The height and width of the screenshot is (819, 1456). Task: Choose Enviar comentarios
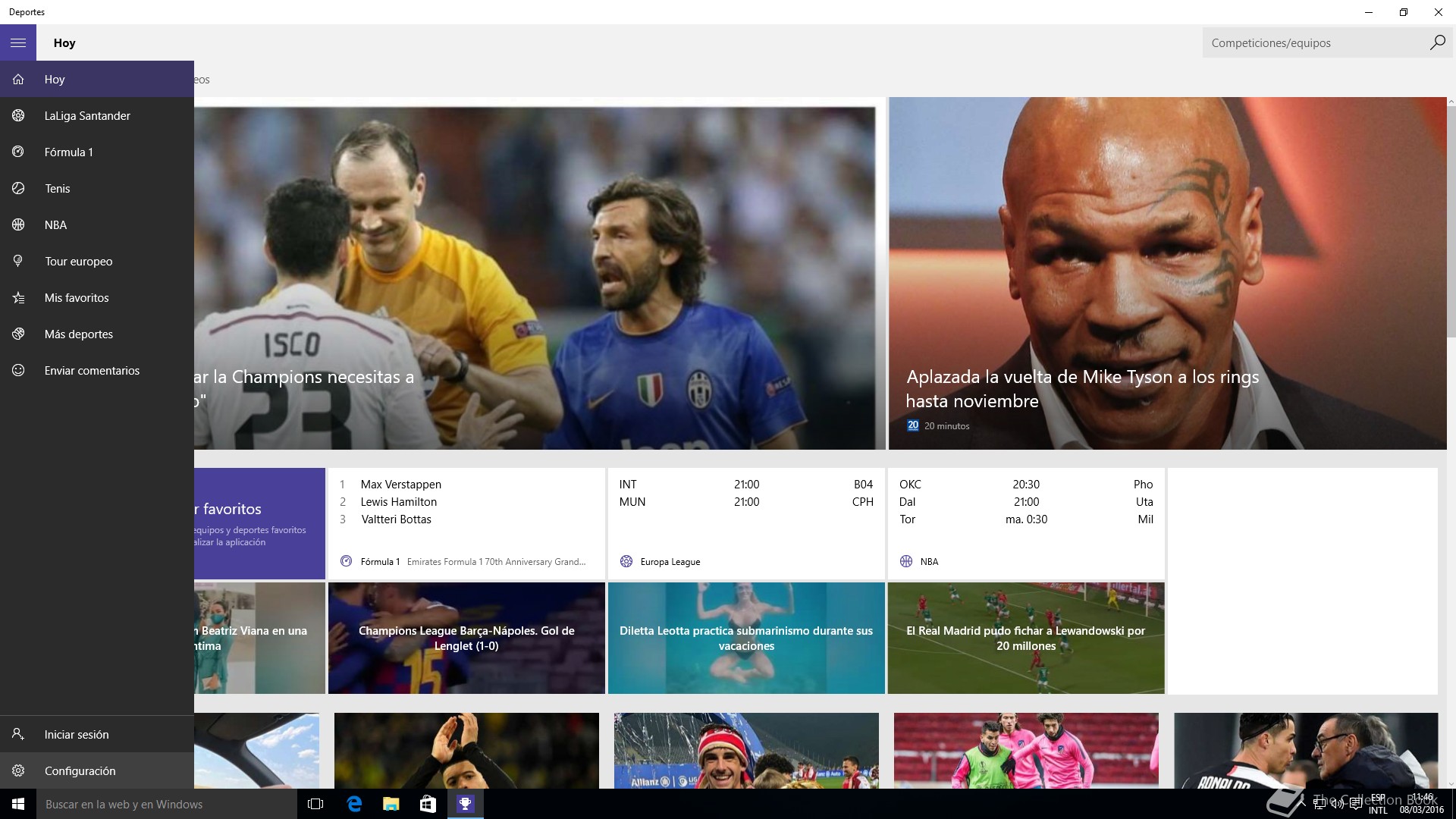pos(97,370)
